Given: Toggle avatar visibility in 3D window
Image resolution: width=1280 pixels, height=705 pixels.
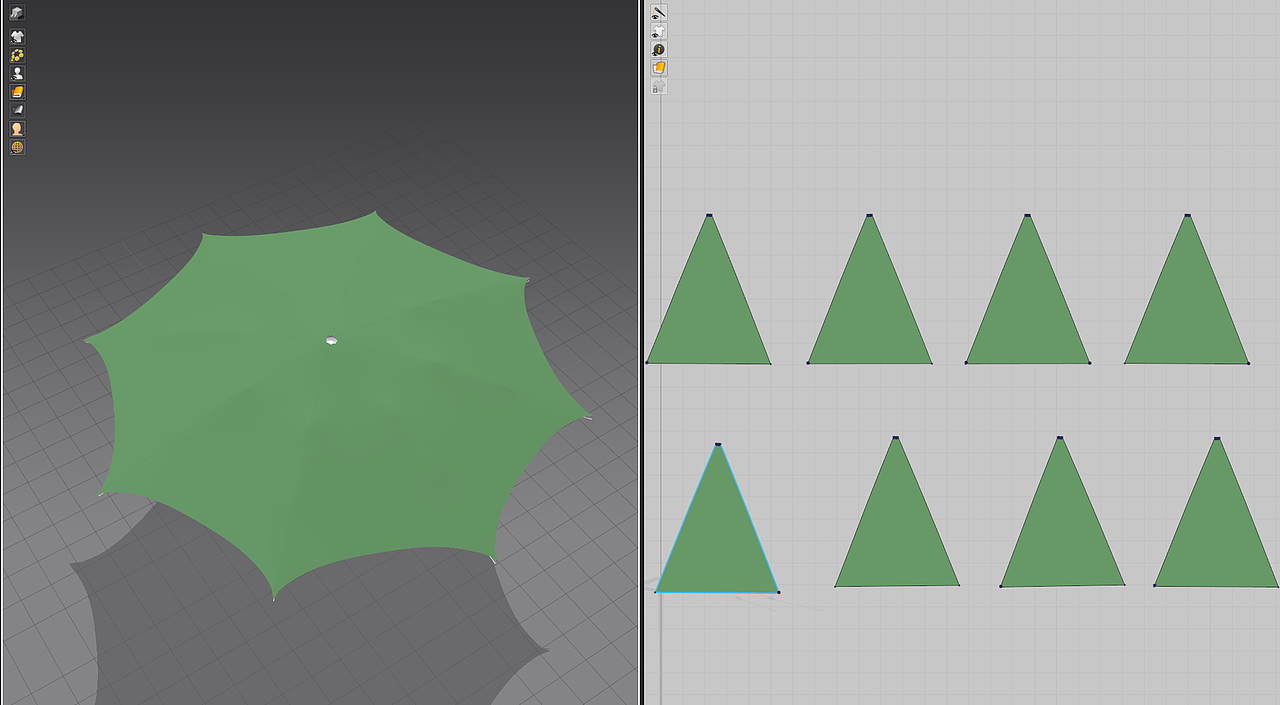Looking at the screenshot, I should [17, 74].
